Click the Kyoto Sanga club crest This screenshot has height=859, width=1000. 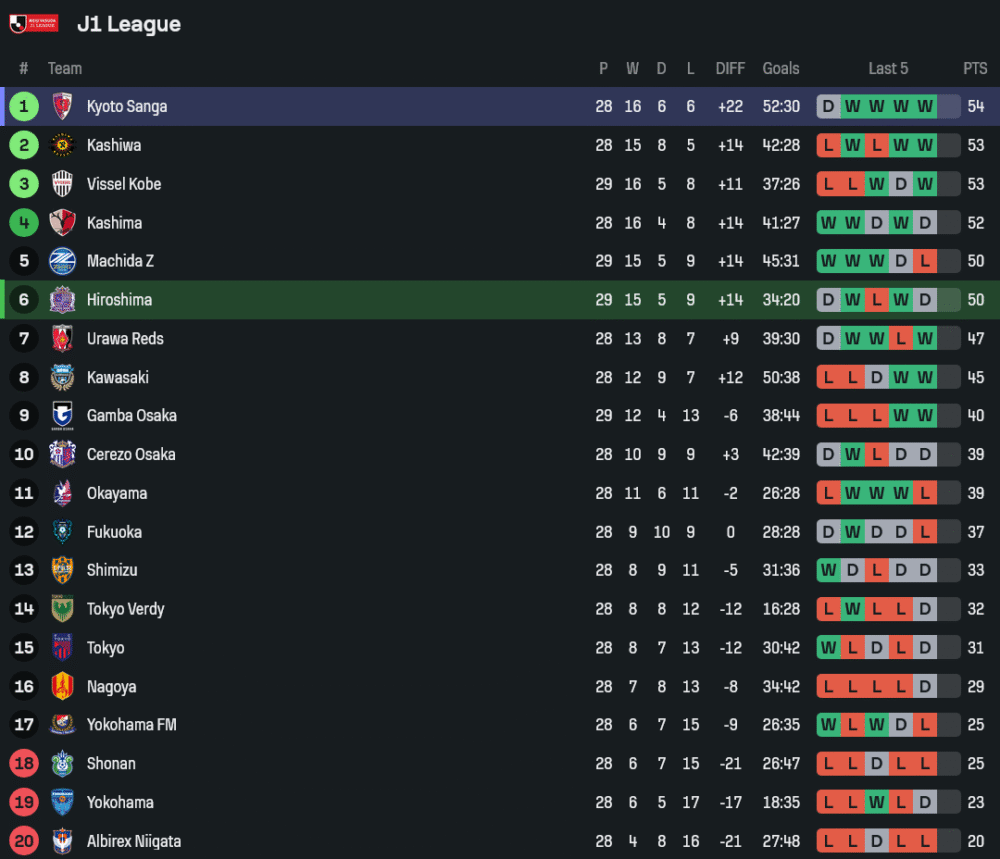62,106
